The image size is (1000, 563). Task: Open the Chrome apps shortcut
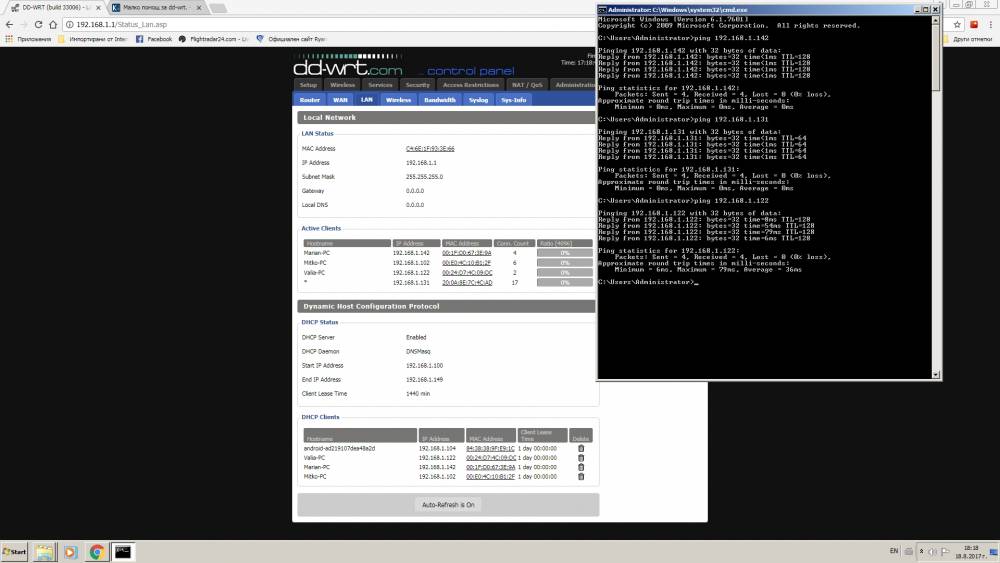click(27, 39)
